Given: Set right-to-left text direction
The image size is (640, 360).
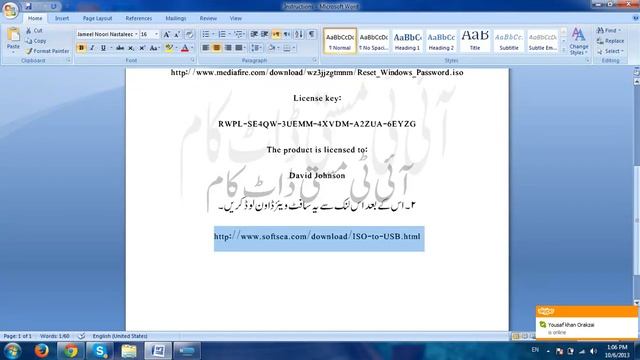Looking at the screenshot, I should (287, 34).
